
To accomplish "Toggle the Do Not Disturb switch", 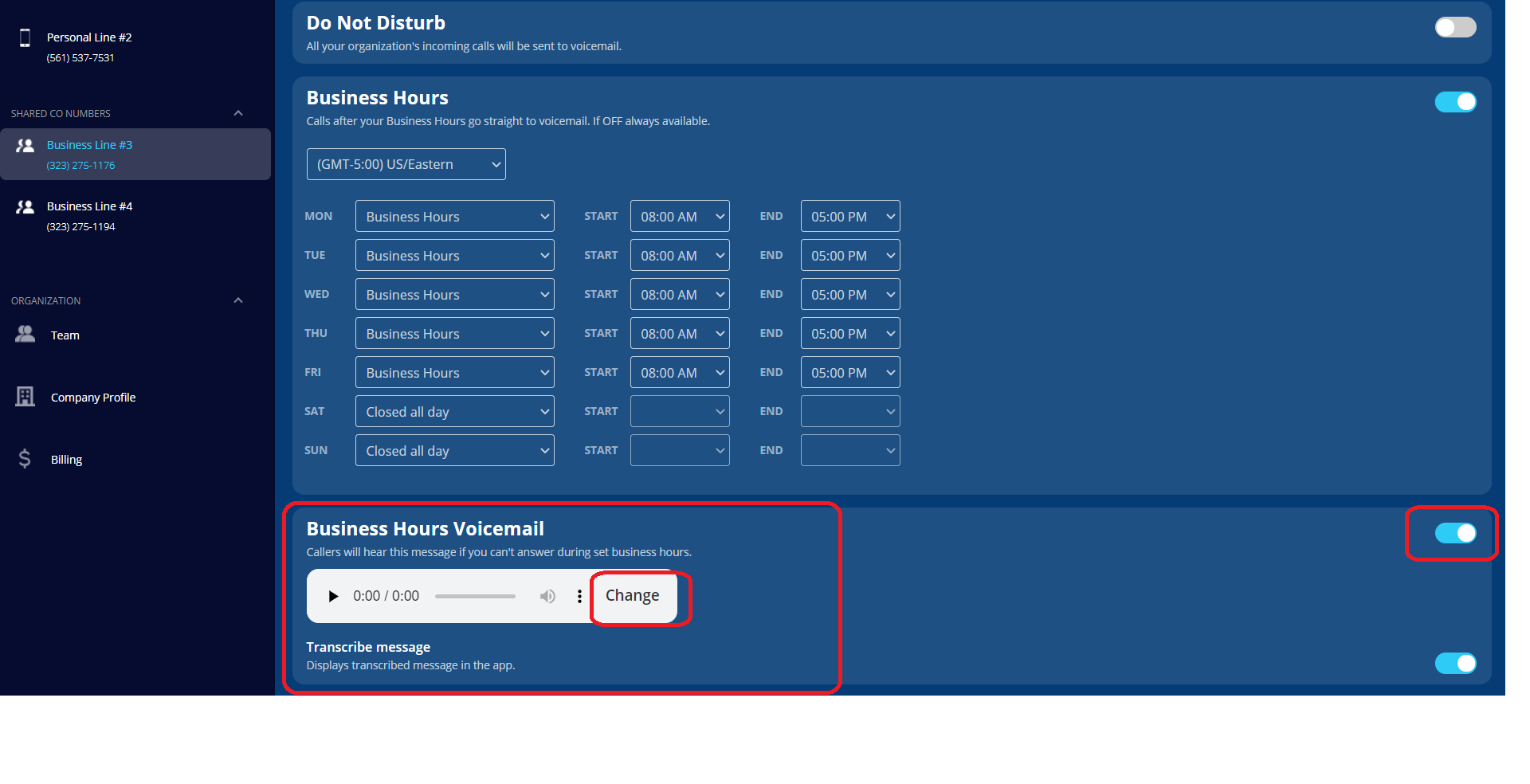I will pos(1455,27).
